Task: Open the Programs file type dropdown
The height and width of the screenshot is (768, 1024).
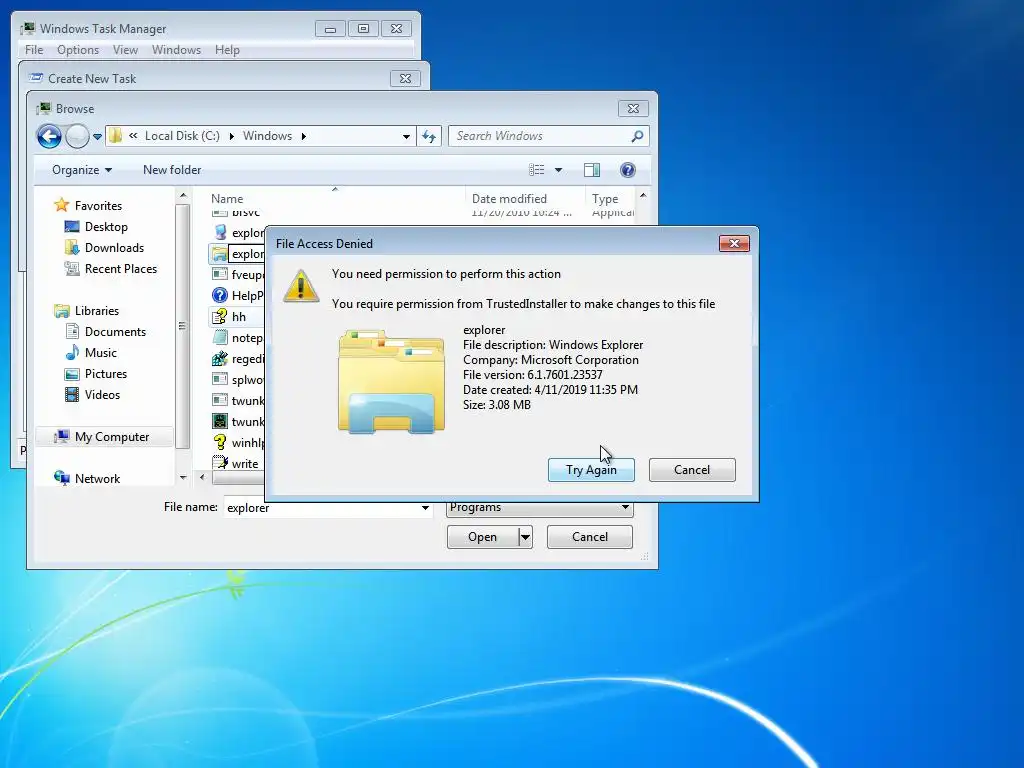Action: 539,508
